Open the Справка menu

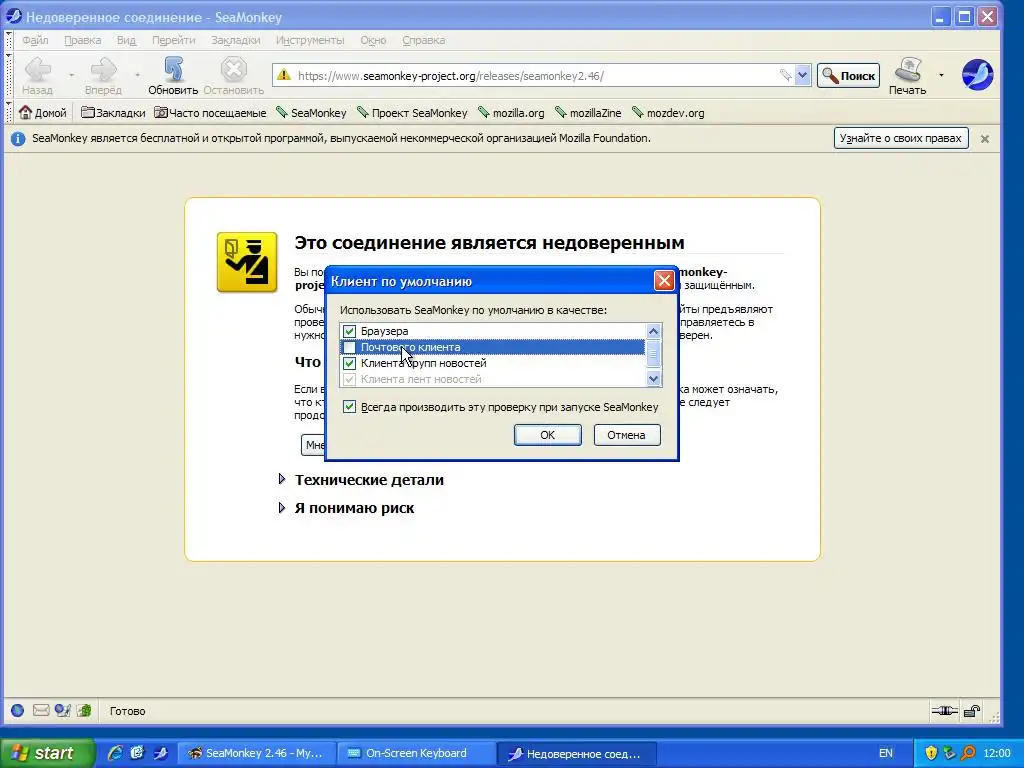point(423,40)
